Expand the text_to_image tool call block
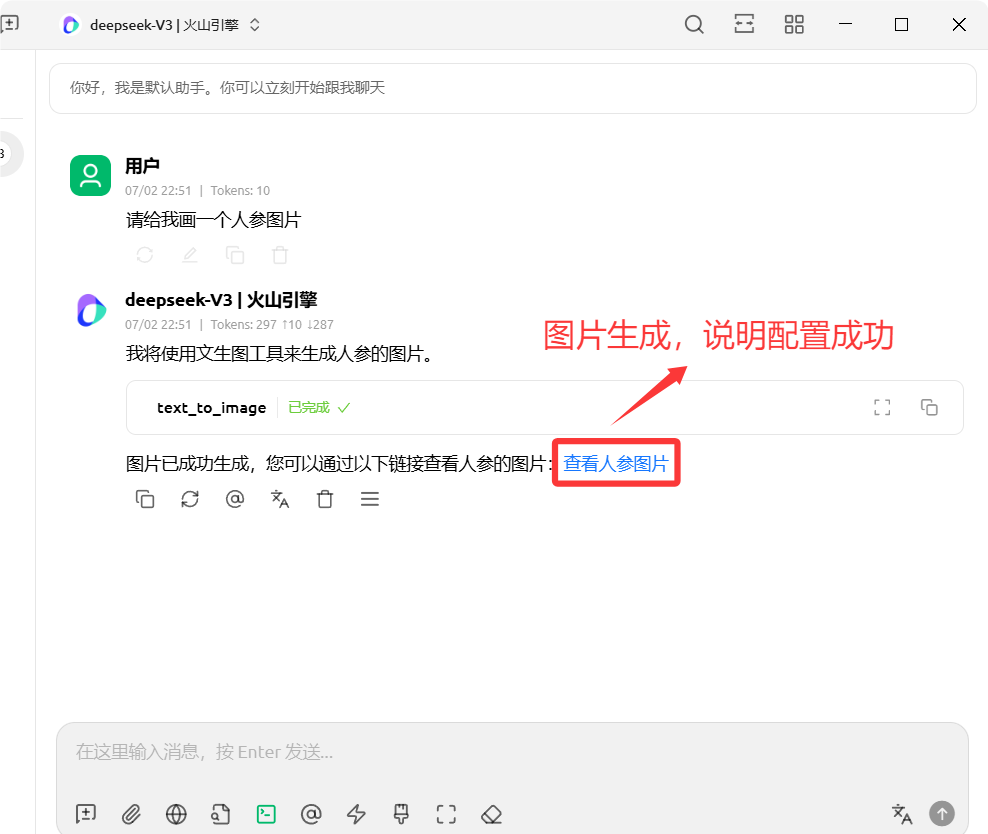988x834 pixels. (x=544, y=408)
